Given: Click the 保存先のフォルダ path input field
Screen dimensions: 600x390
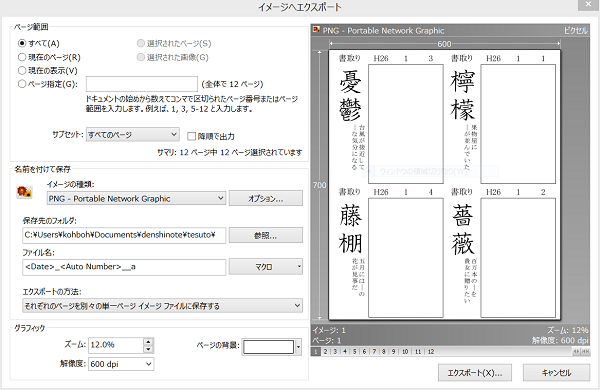Looking at the screenshot, I should 124,235.
